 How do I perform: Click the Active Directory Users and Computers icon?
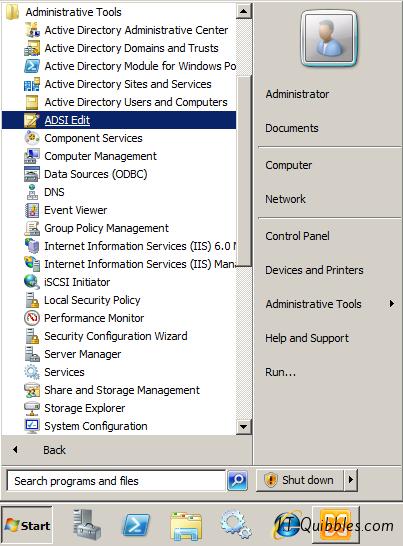32,102
